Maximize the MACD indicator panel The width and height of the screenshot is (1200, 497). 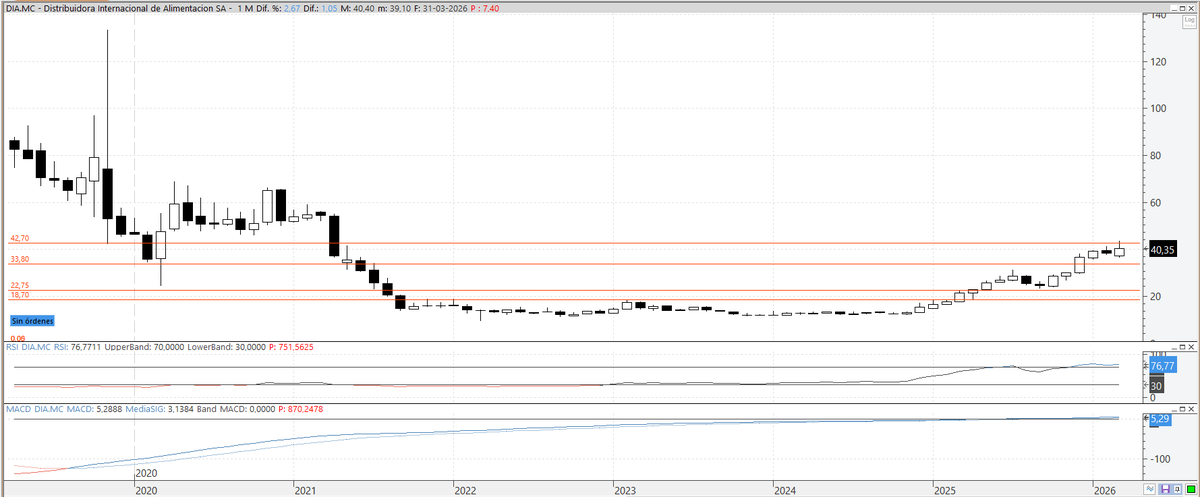coord(1182,409)
